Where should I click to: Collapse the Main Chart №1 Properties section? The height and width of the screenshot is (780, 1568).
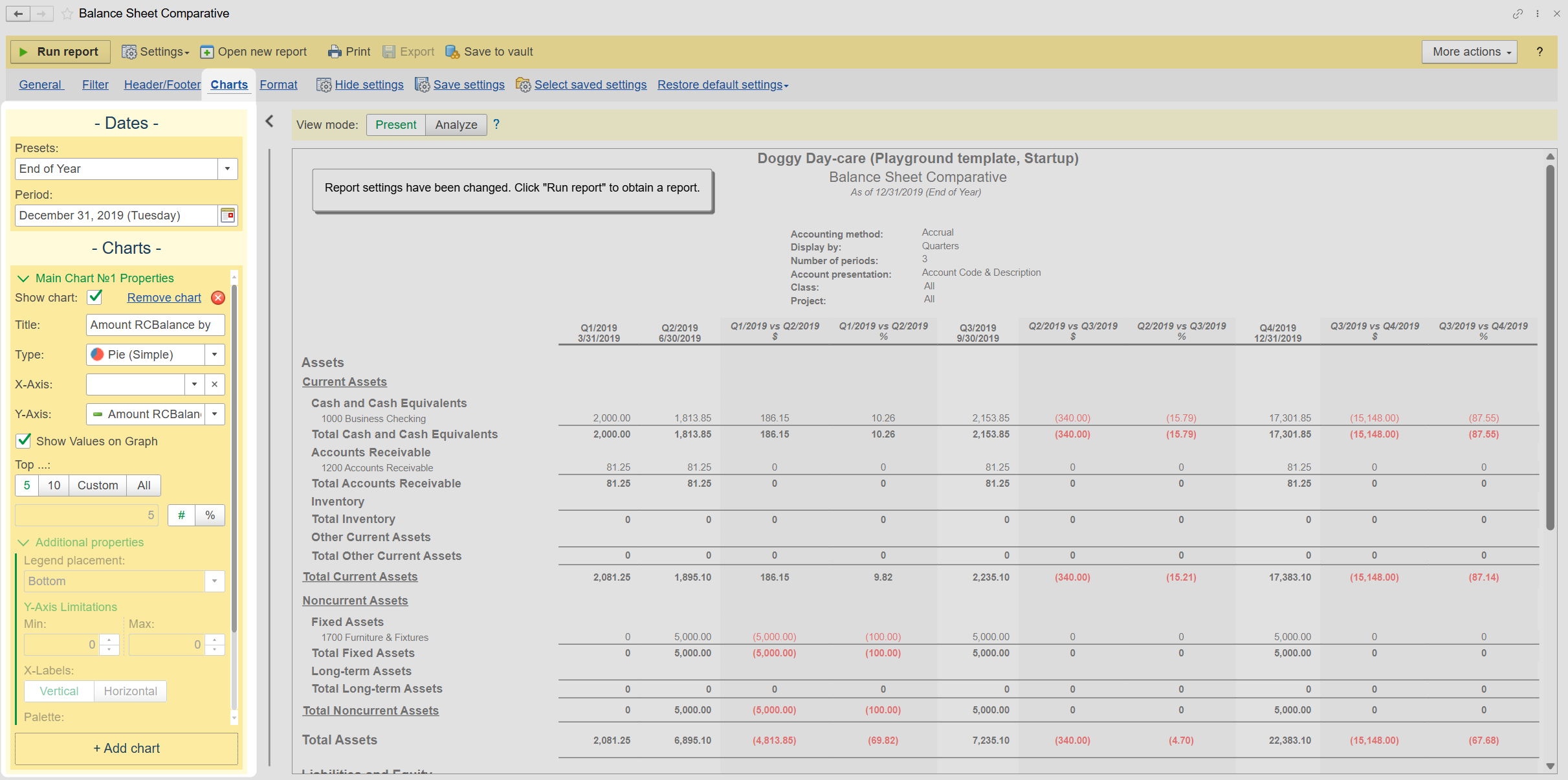(x=23, y=278)
